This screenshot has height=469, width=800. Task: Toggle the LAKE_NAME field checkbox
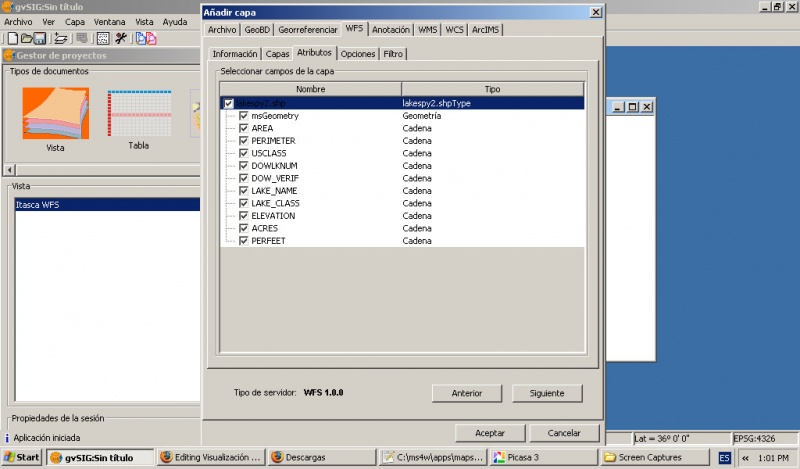[x=243, y=191]
